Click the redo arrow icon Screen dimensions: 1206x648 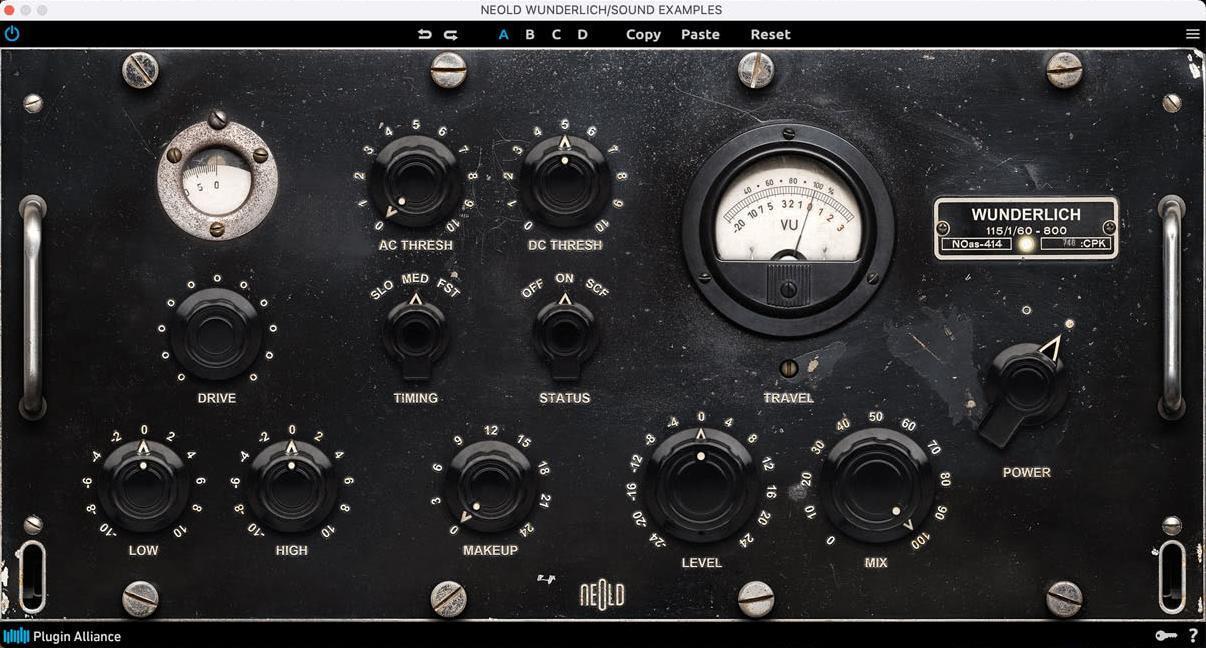[451, 34]
